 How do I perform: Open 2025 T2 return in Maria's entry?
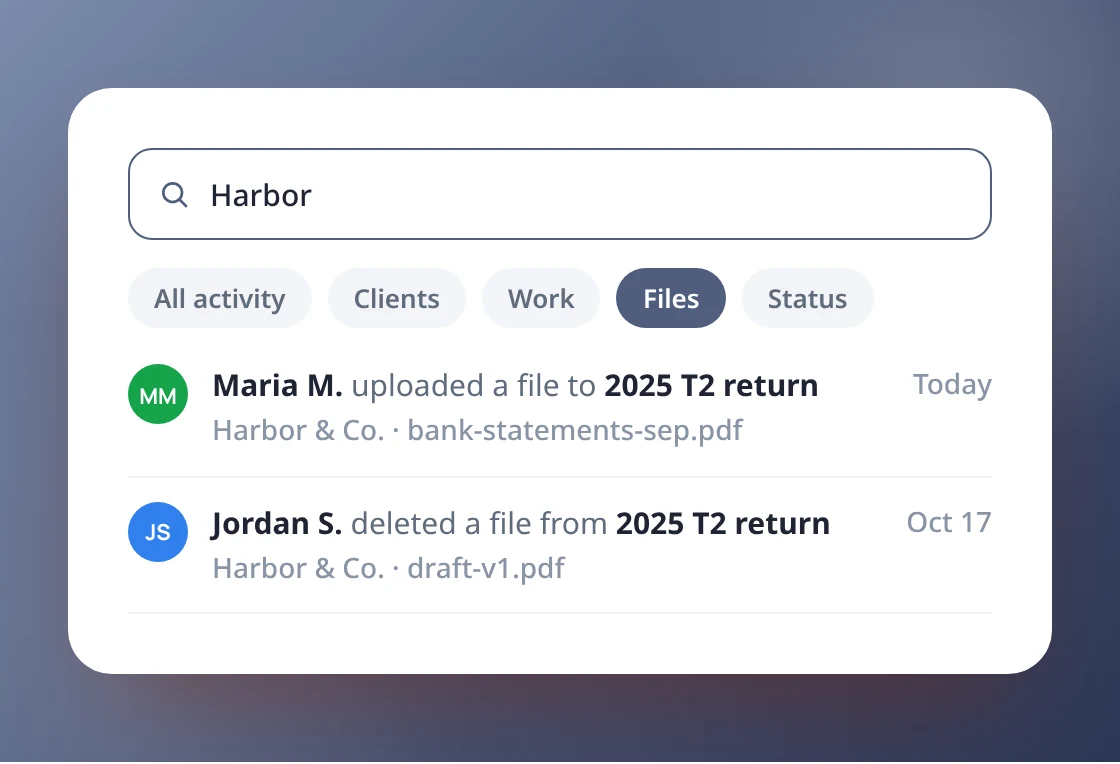click(711, 386)
